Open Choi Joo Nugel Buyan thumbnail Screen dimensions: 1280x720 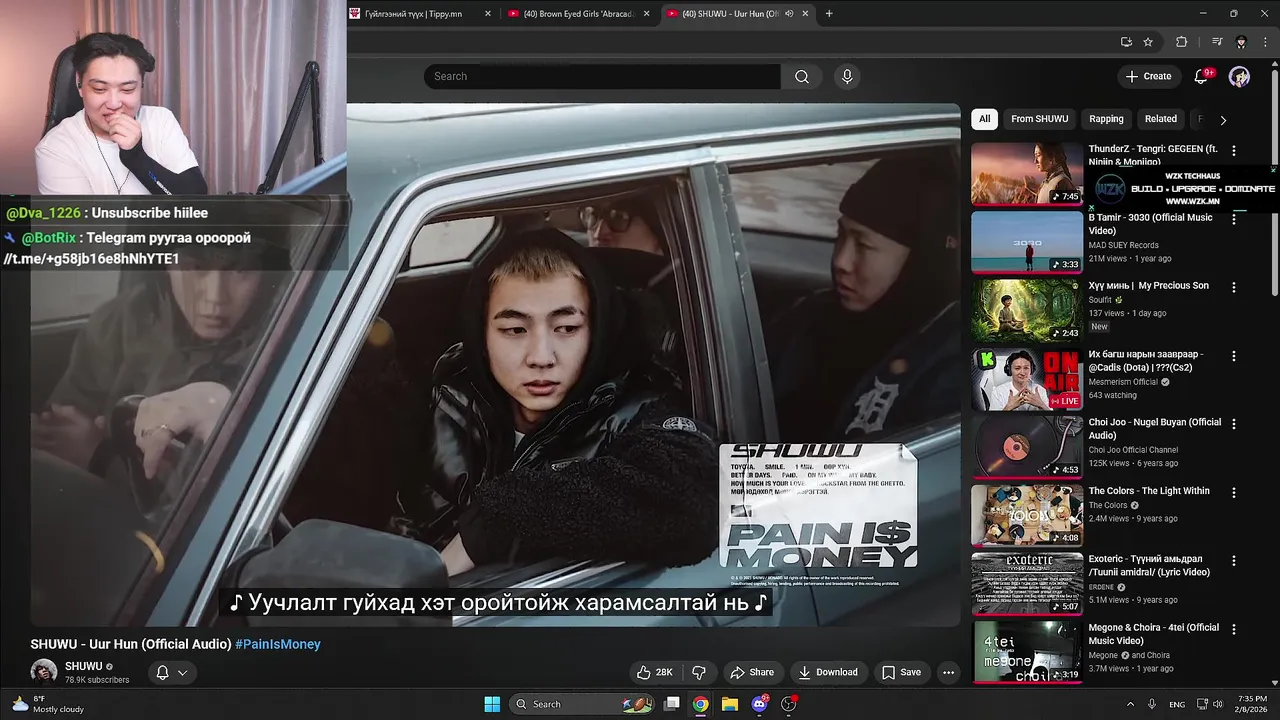(x=1027, y=447)
